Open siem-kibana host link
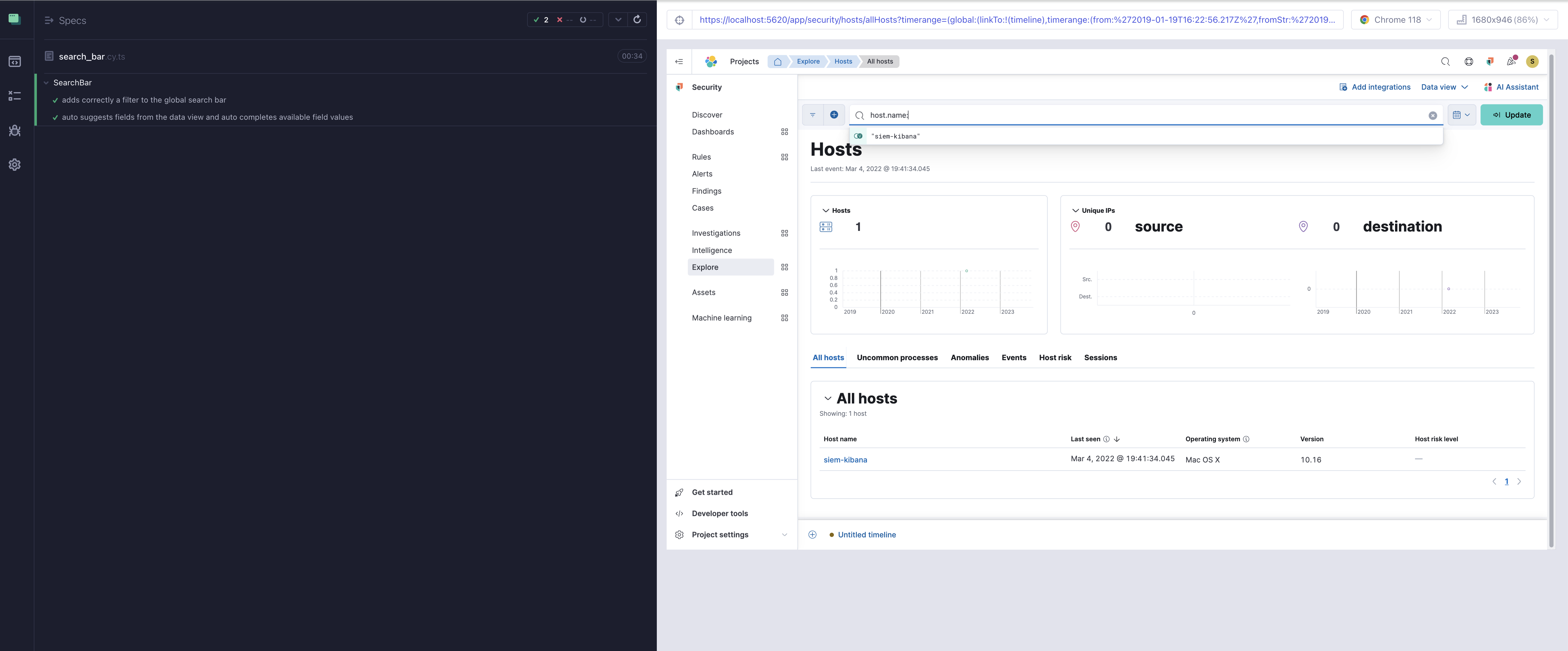The image size is (1568, 651). 845,460
